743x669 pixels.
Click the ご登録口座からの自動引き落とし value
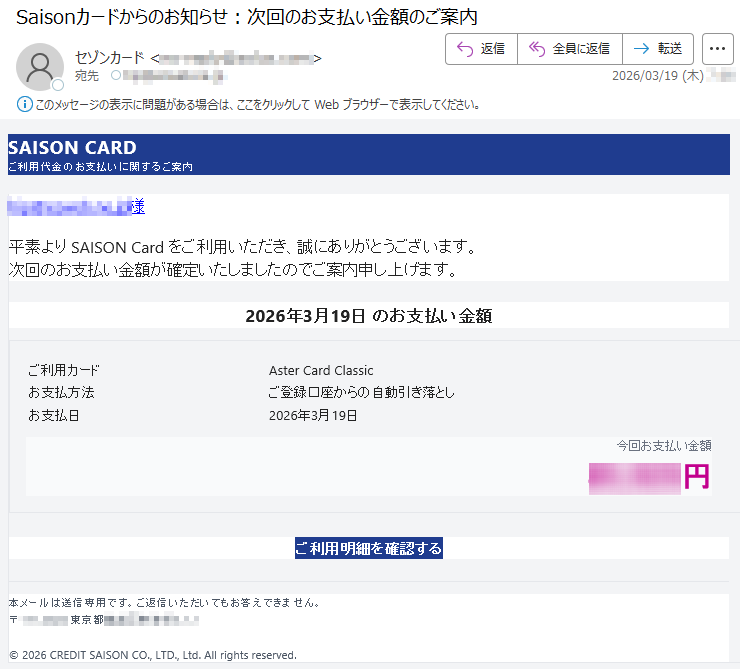pos(361,393)
